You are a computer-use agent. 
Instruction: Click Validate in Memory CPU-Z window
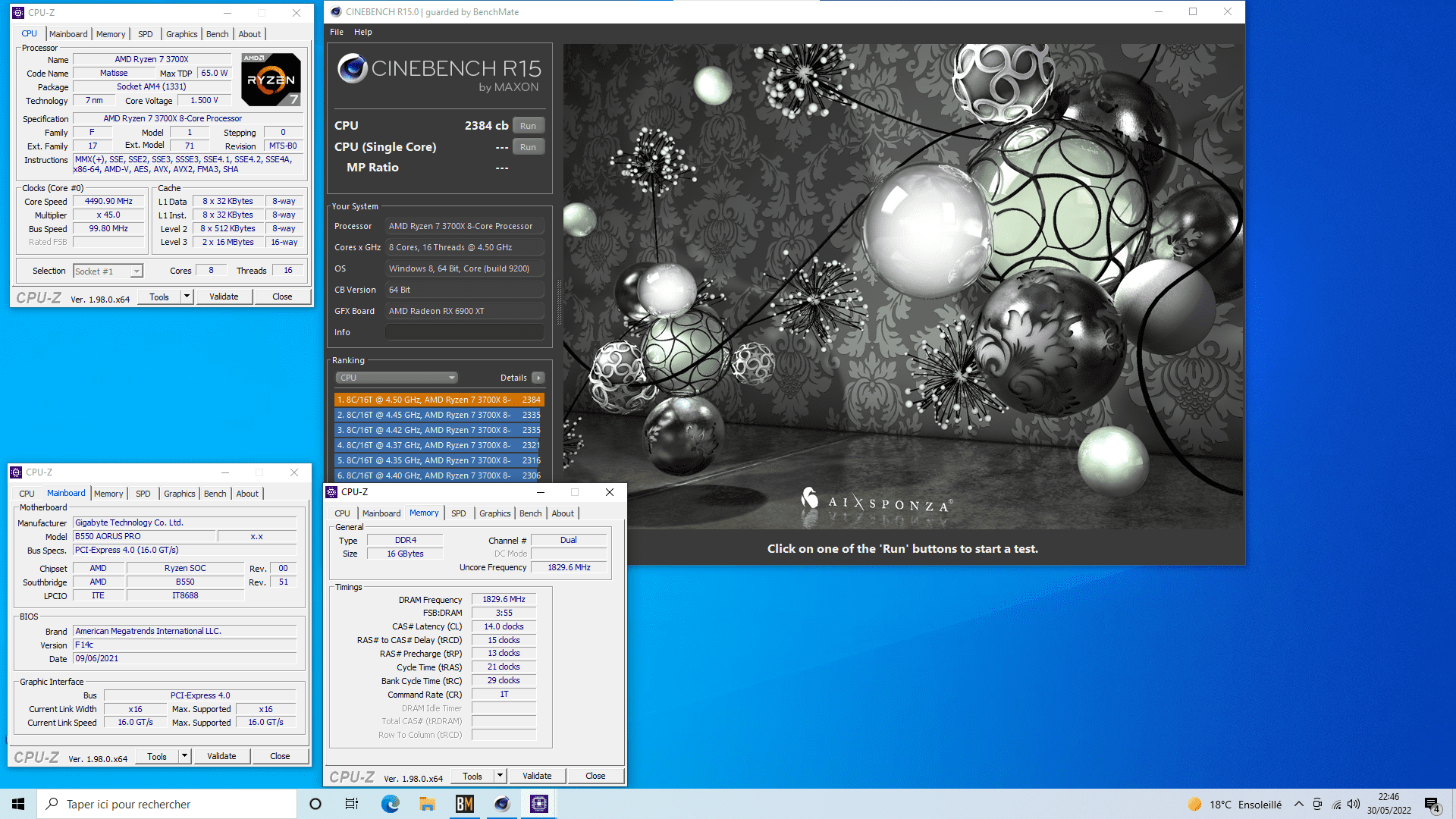tap(537, 776)
